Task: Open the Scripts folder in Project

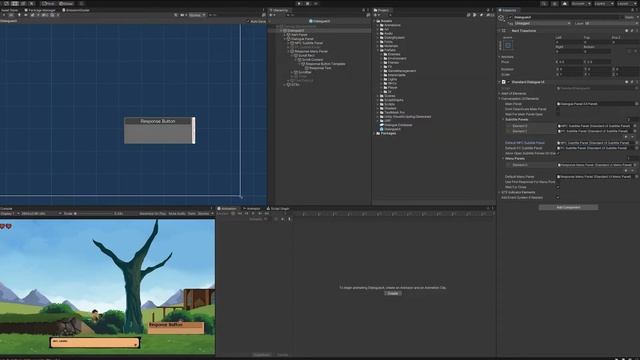Action: (x=390, y=104)
